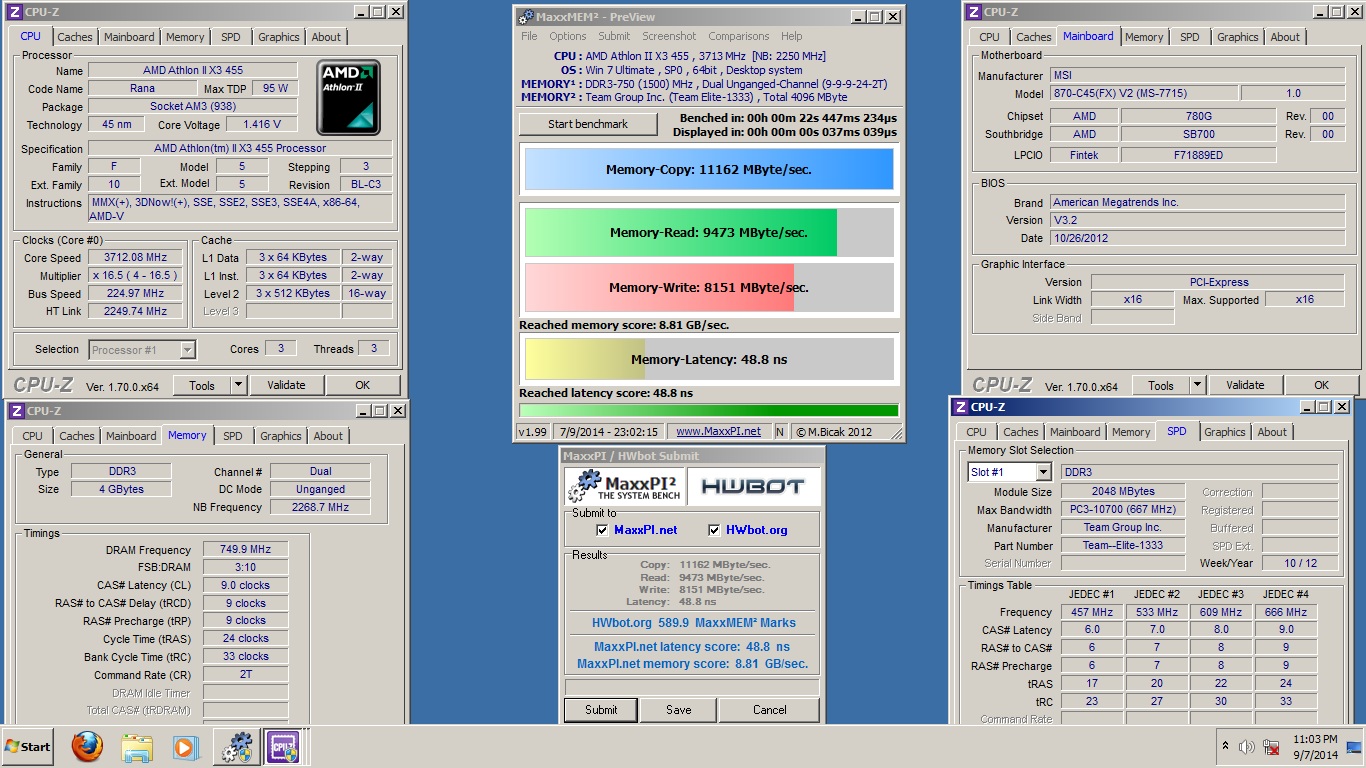Click title bar icon of CPU-Z Memory window
Screen dimensions: 1366x768
(x=16, y=411)
